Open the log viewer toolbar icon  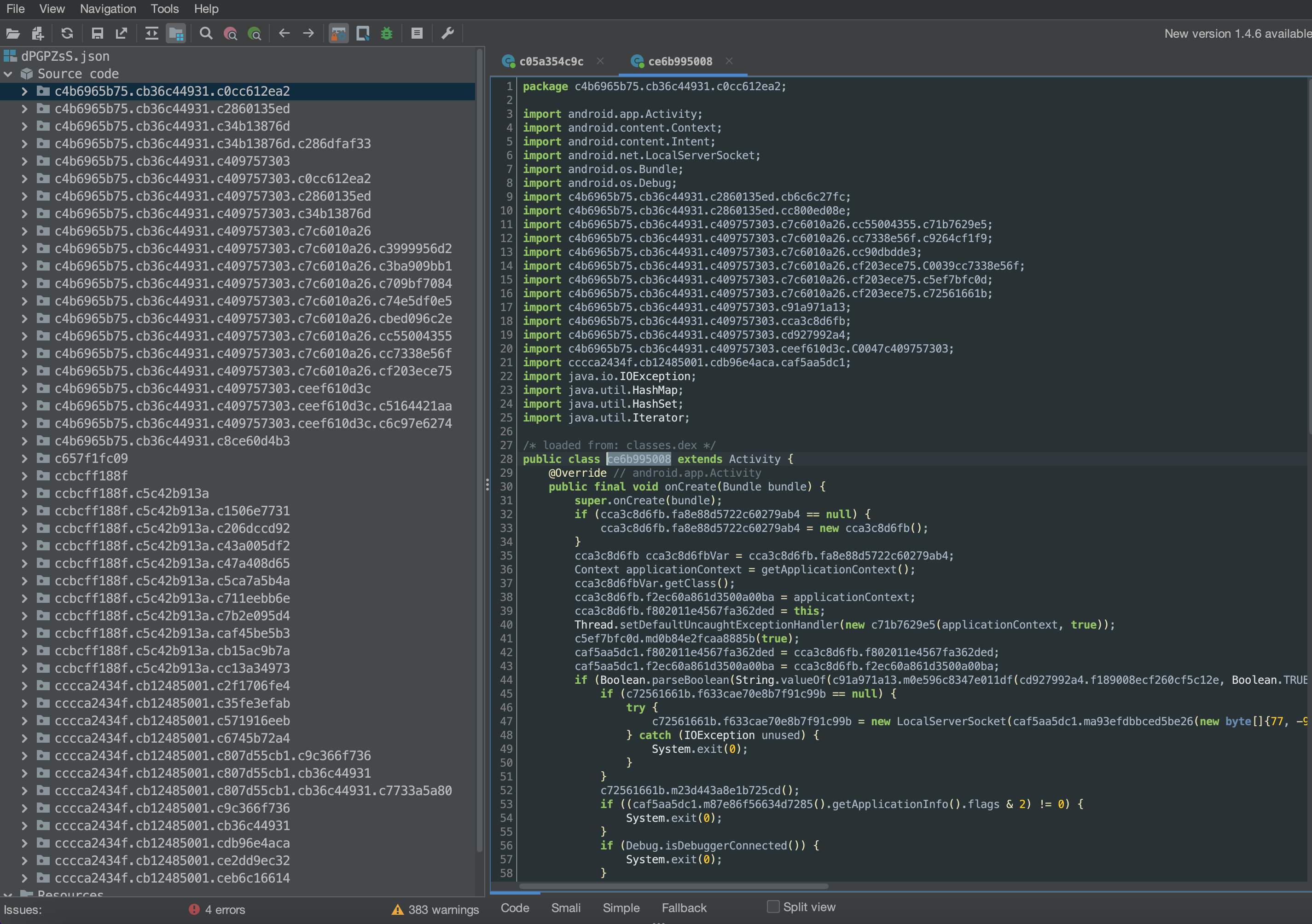coord(417,34)
